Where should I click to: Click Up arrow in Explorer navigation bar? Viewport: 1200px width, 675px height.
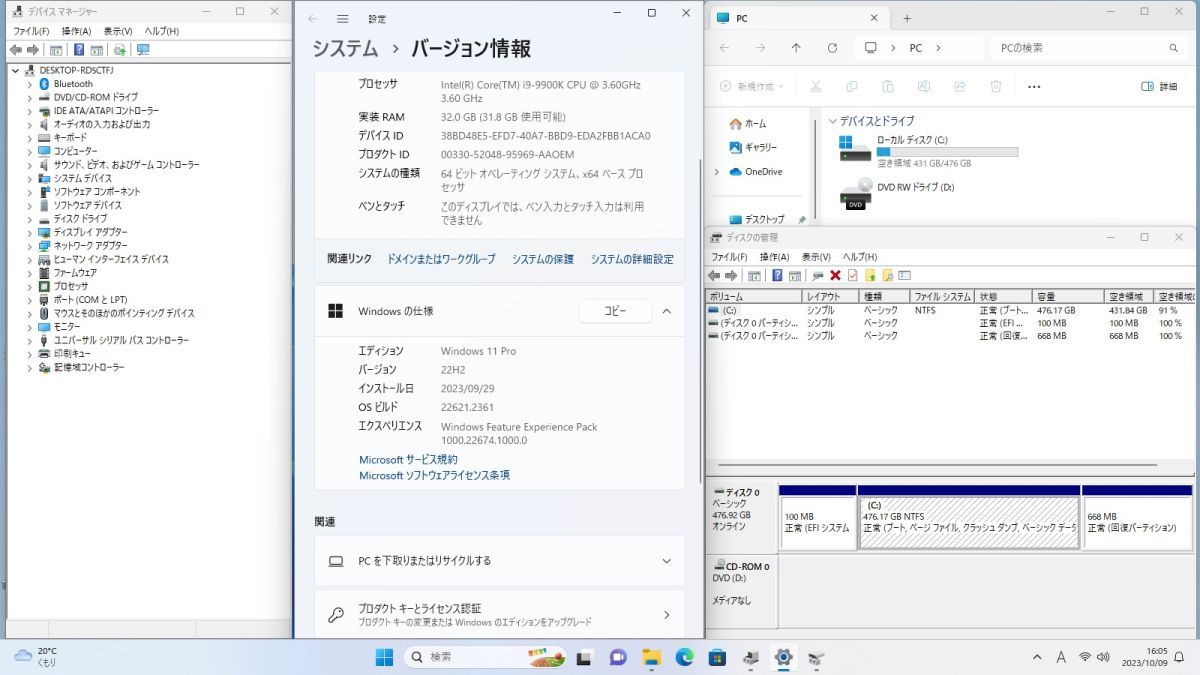point(796,48)
